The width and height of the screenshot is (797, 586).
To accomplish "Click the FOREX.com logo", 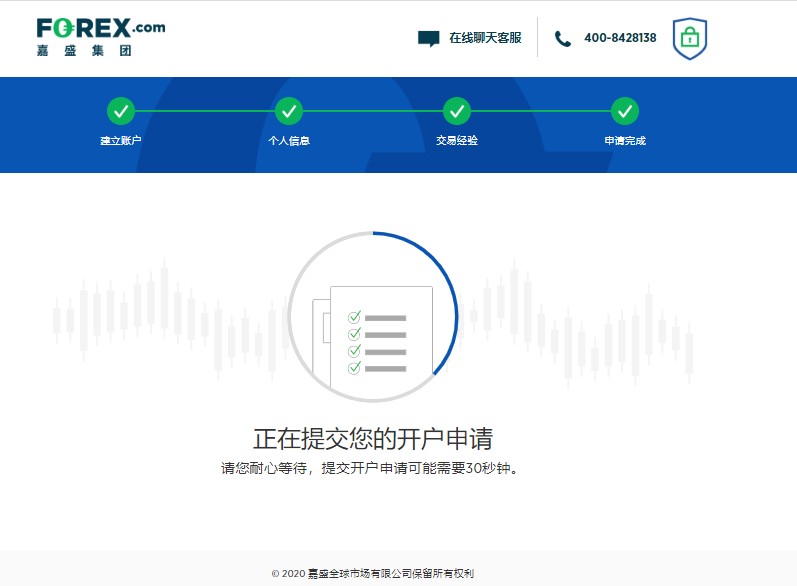I will tap(100, 28).
